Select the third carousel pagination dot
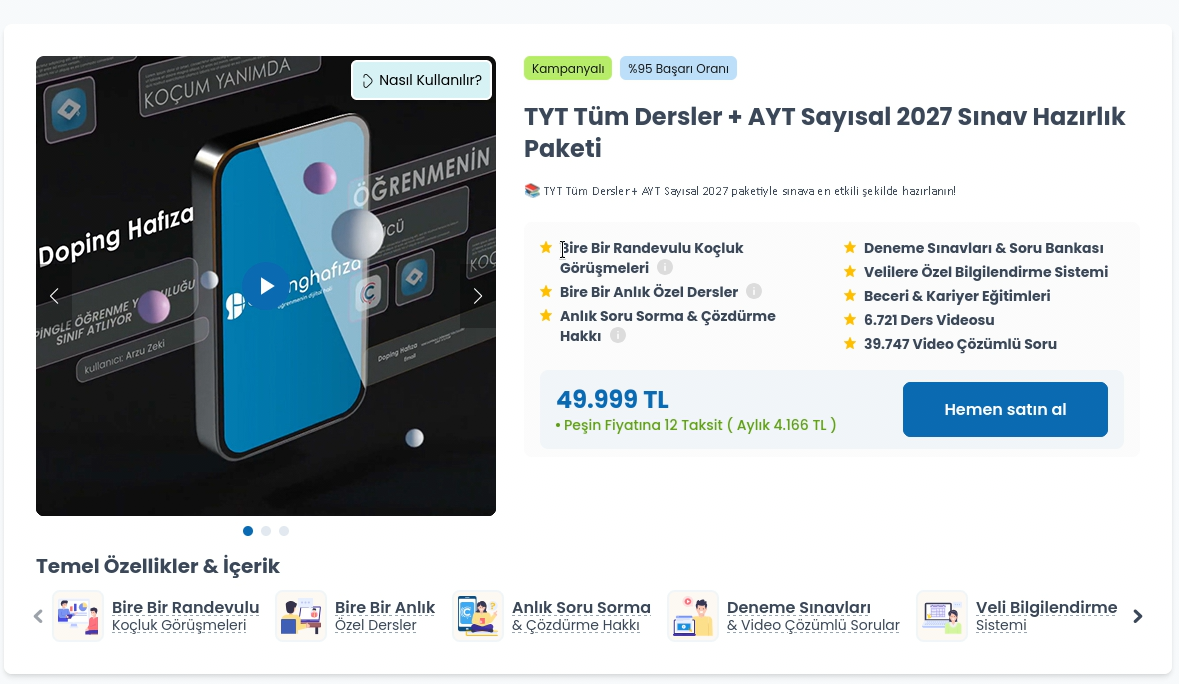The image size is (1179, 684). 284,531
